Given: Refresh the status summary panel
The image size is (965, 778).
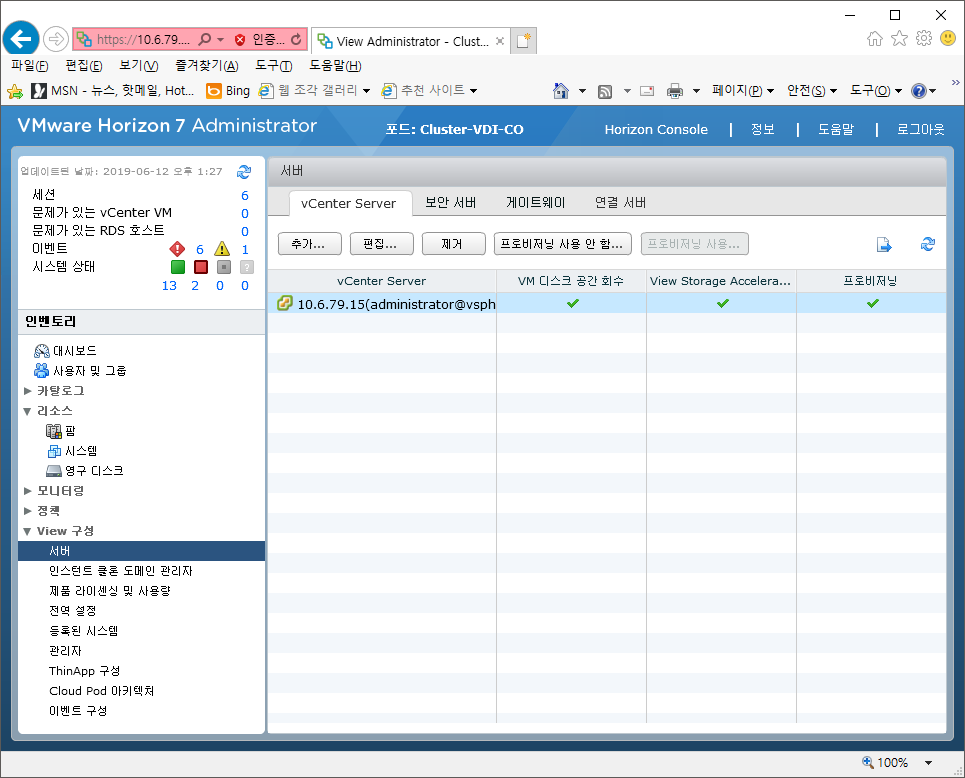Looking at the screenshot, I should [x=244, y=172].
